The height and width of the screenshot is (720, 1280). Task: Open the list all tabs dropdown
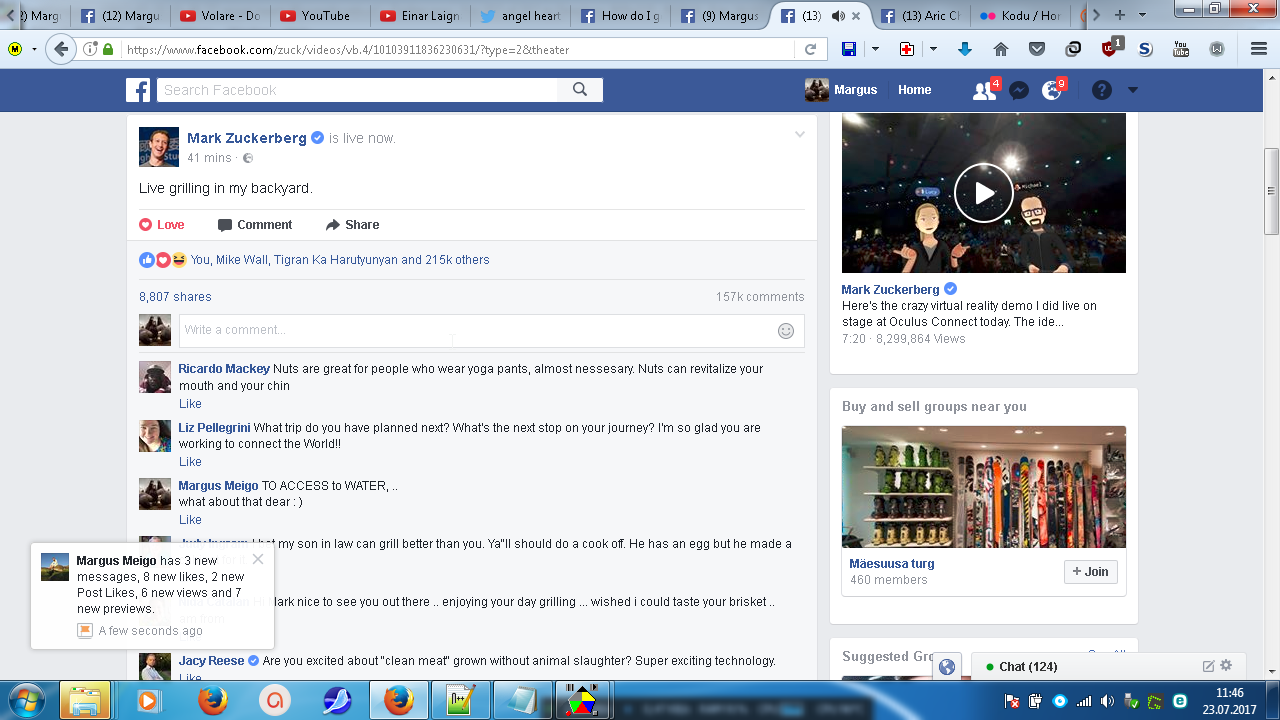pyautogui.click(x=1143, y=15)
